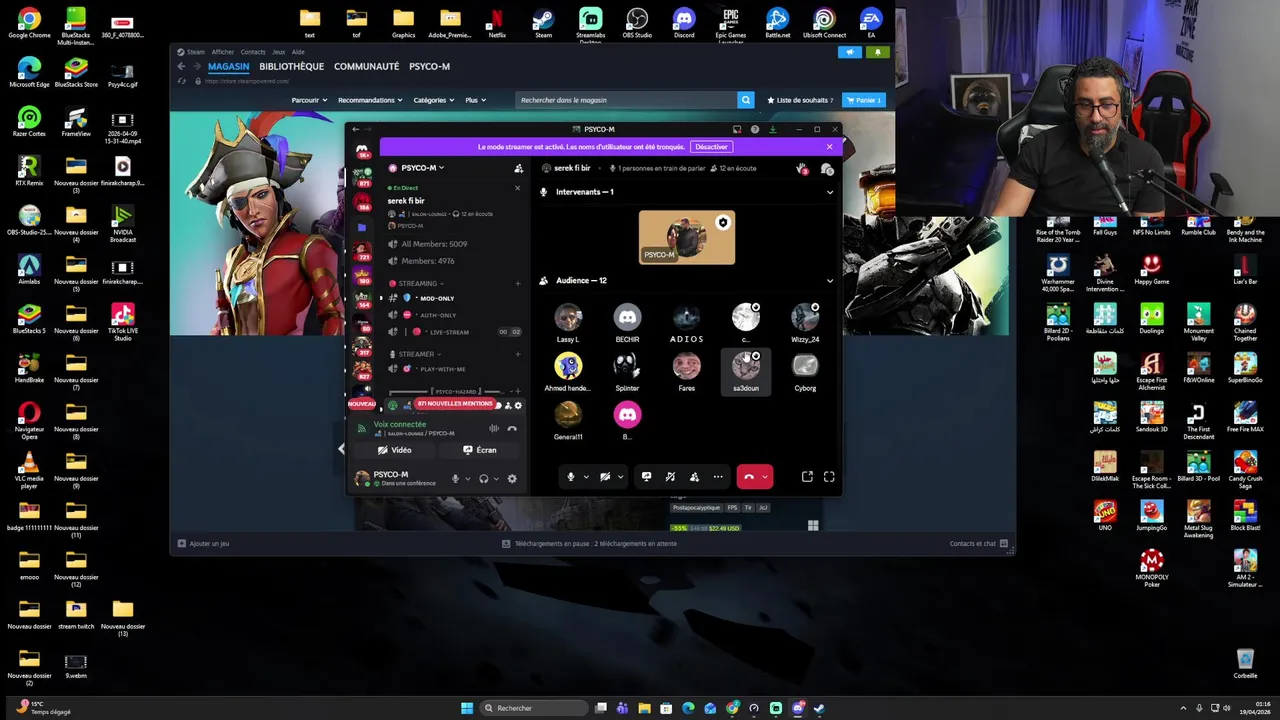Image resolution: width=1280 pixels, height=720 pixels.
Task: Open chat icon in stage header
Action: click(x=827, y=169)
